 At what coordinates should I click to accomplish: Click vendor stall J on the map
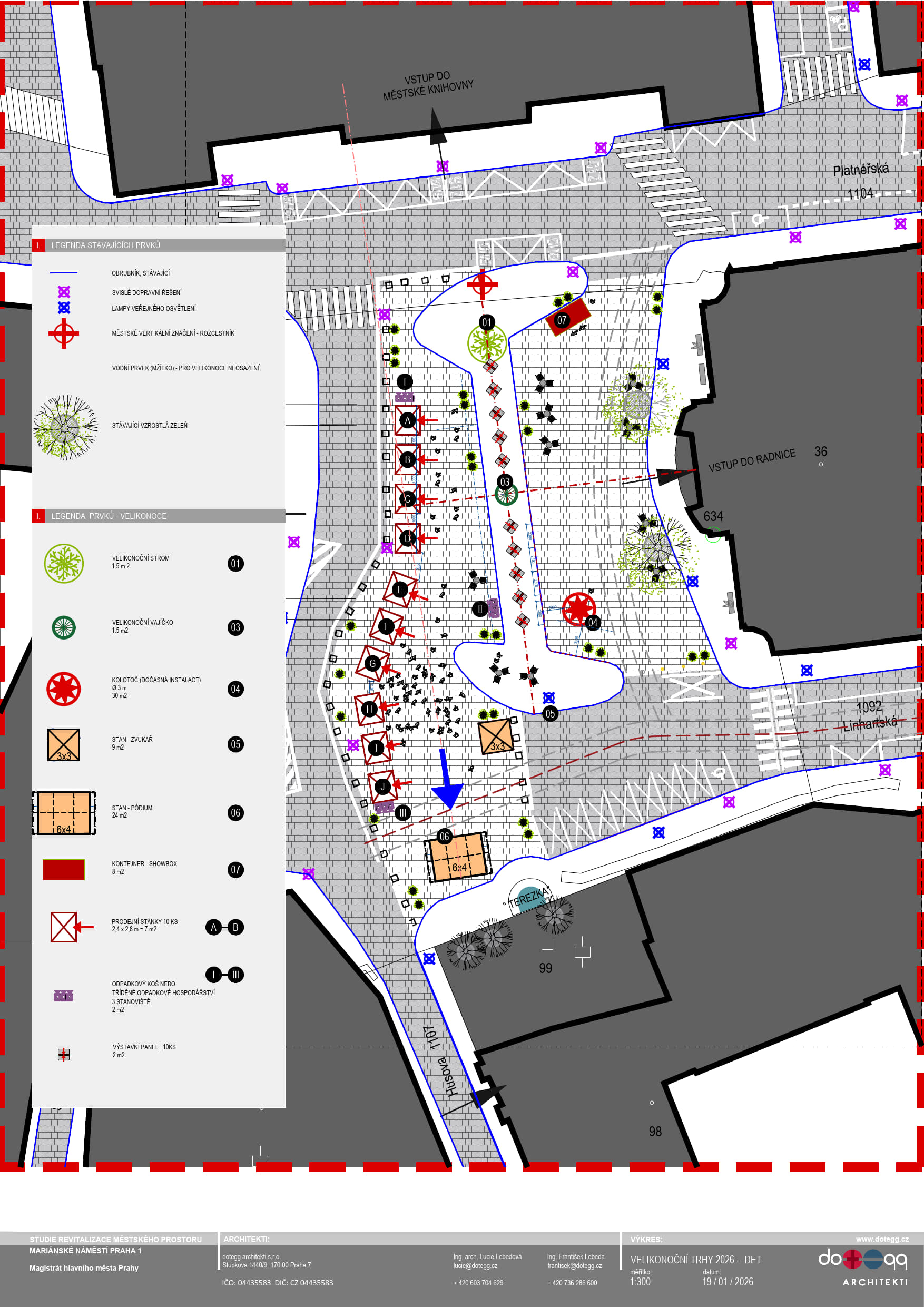click(x=382, y=787)
